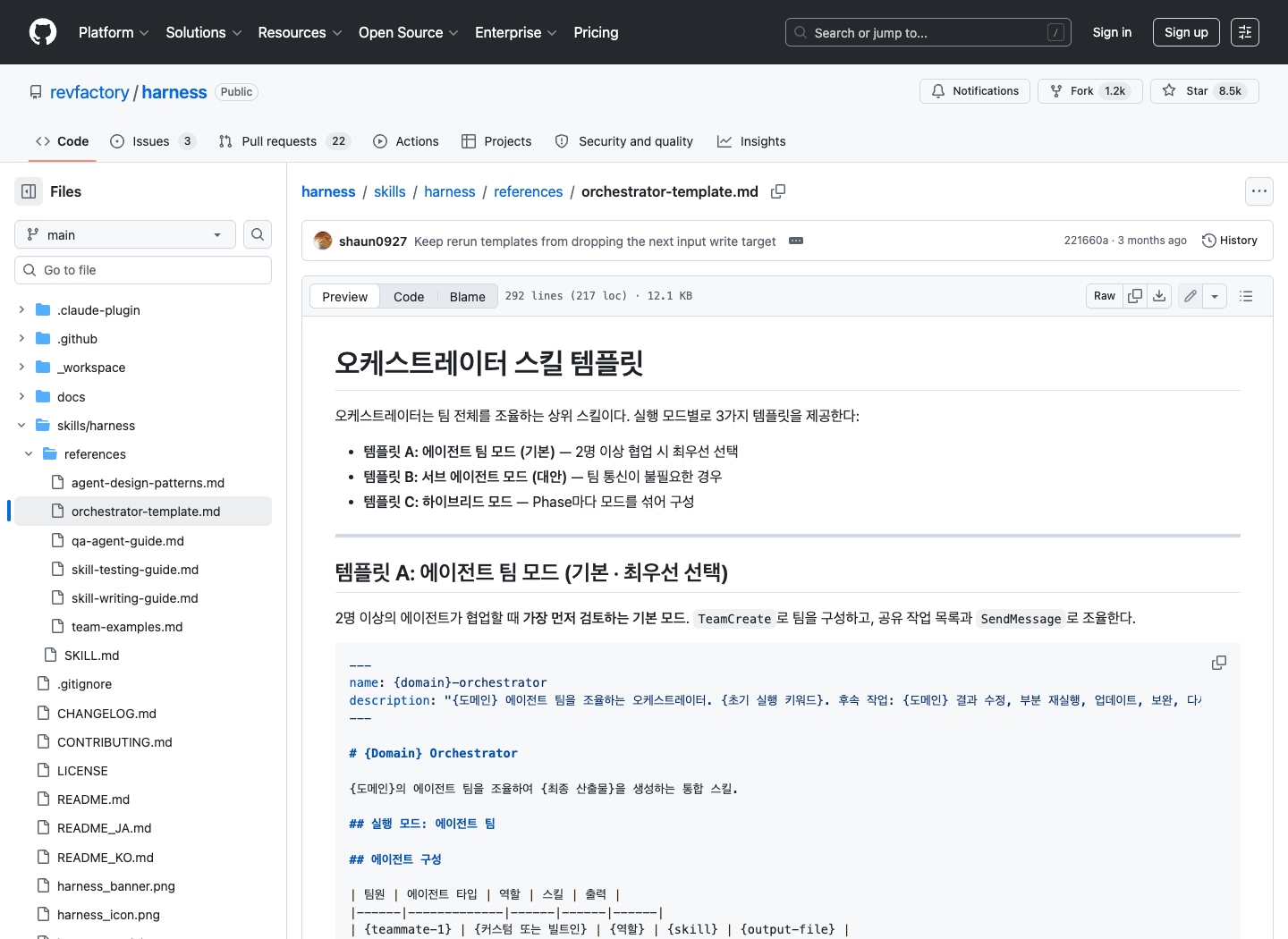Open agent-design-patterns.md file
This screenshot has height=939, width=1288.
coord(148,483)
